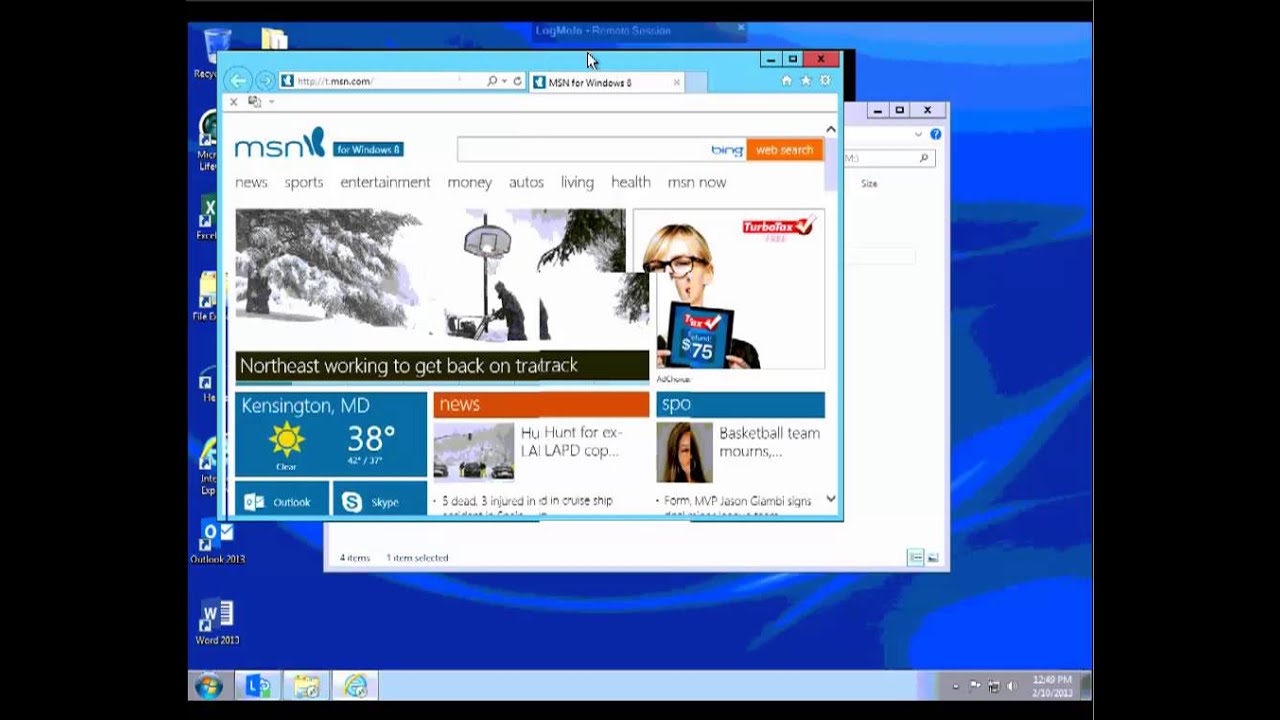Open the address bar dropdown arrow
The width and height of the screenshot is (1280, 720).
click(504, 81)
